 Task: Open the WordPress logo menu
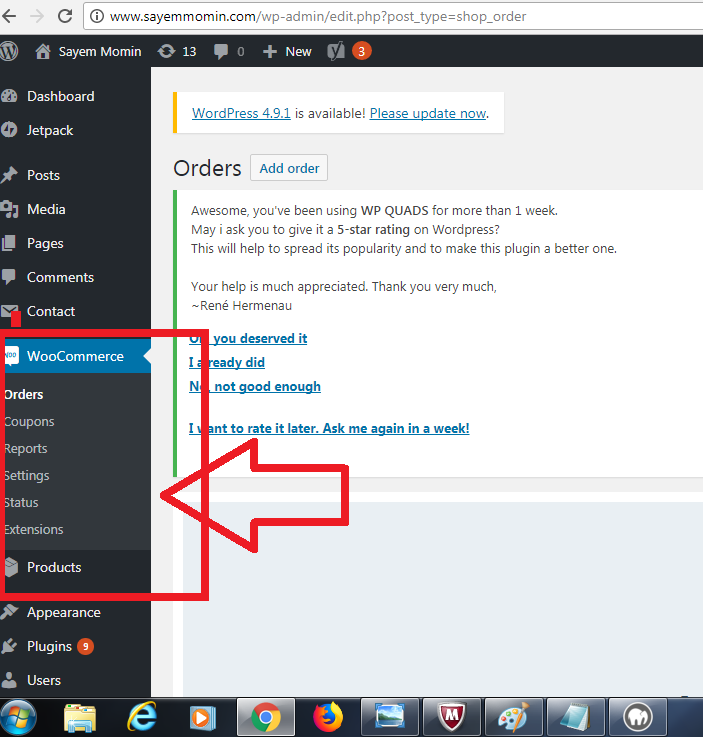[x=9, y=51]
